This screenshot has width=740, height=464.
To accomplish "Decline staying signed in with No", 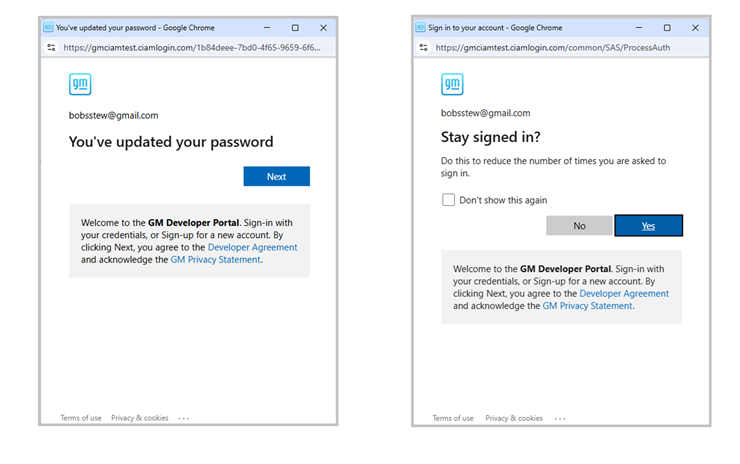I will pos(579,226).
